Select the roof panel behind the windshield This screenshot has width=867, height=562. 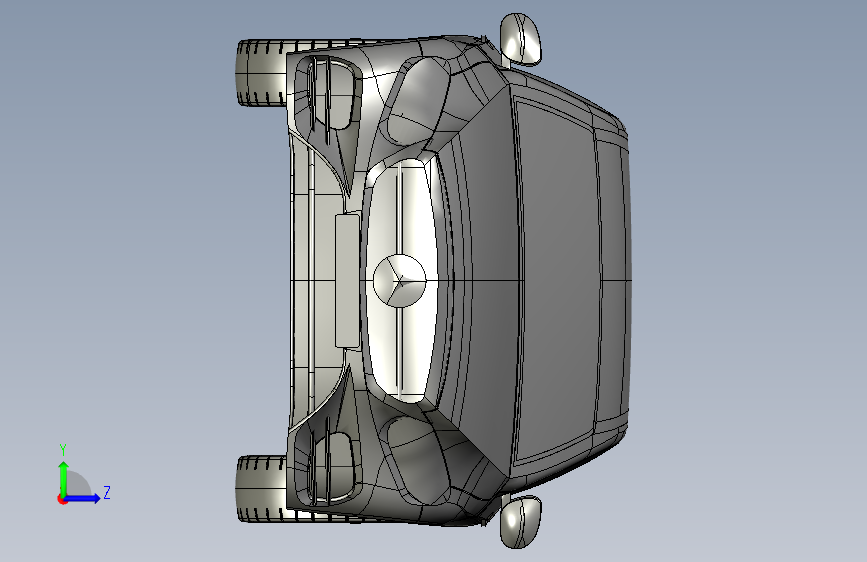click(615, 281)
